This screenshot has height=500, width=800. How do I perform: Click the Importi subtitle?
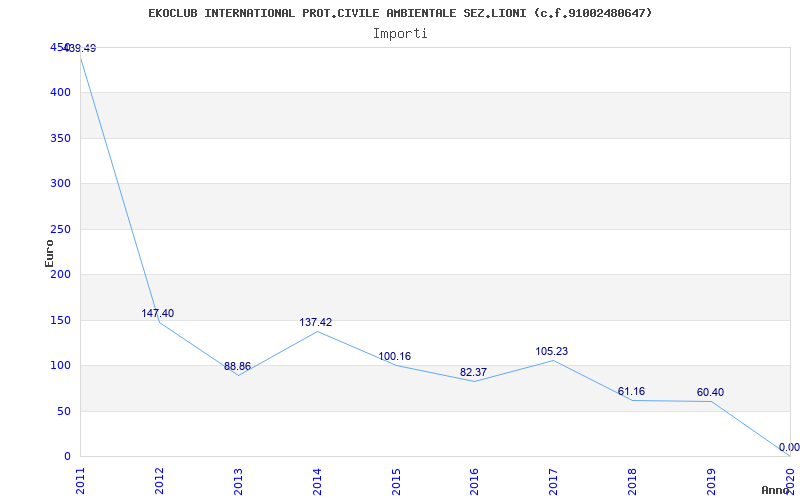pyautogui.click(x=400, y=34)
